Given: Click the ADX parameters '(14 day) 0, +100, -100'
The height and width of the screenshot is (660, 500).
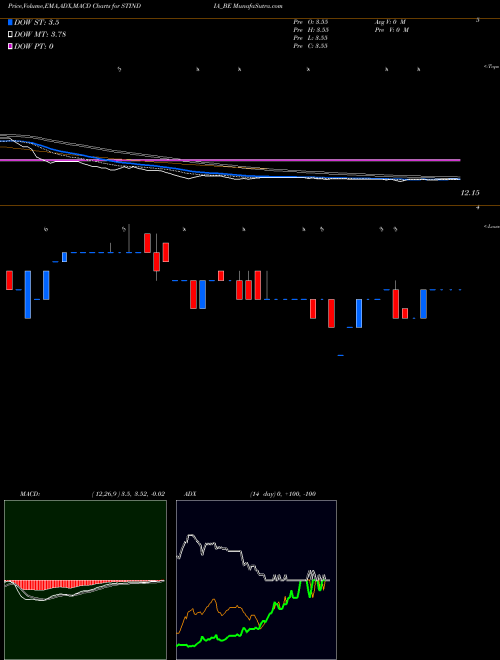Looking at the screenshot, I should coord(282,494).
